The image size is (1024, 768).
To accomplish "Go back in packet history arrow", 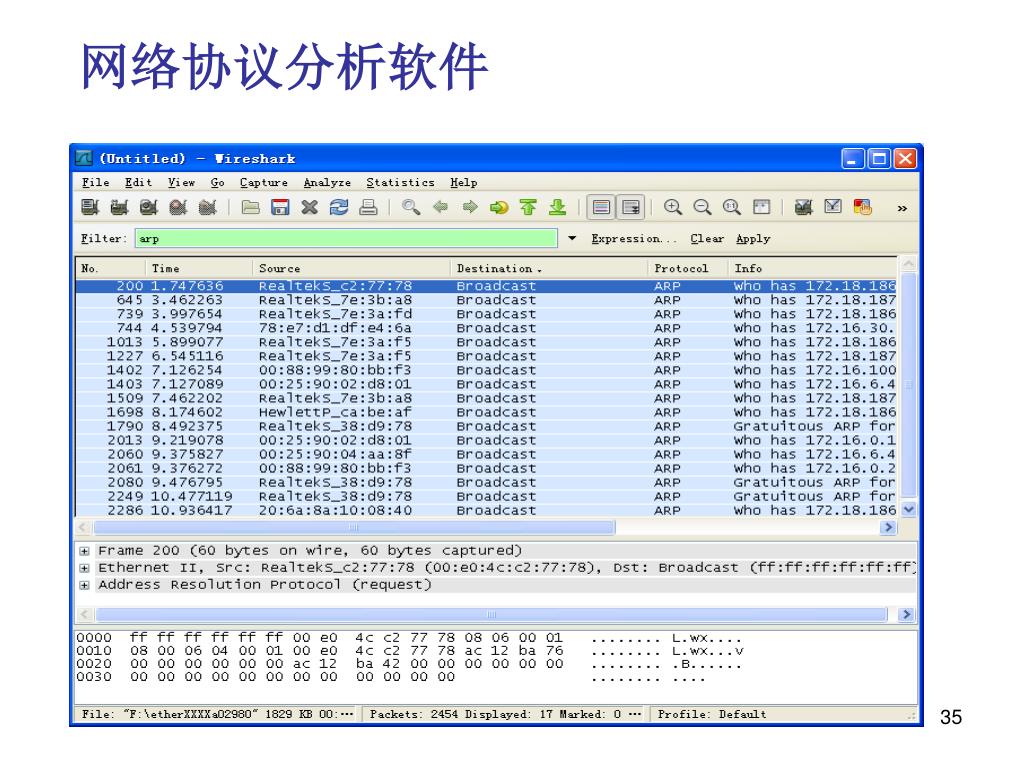I will [441, 208].
